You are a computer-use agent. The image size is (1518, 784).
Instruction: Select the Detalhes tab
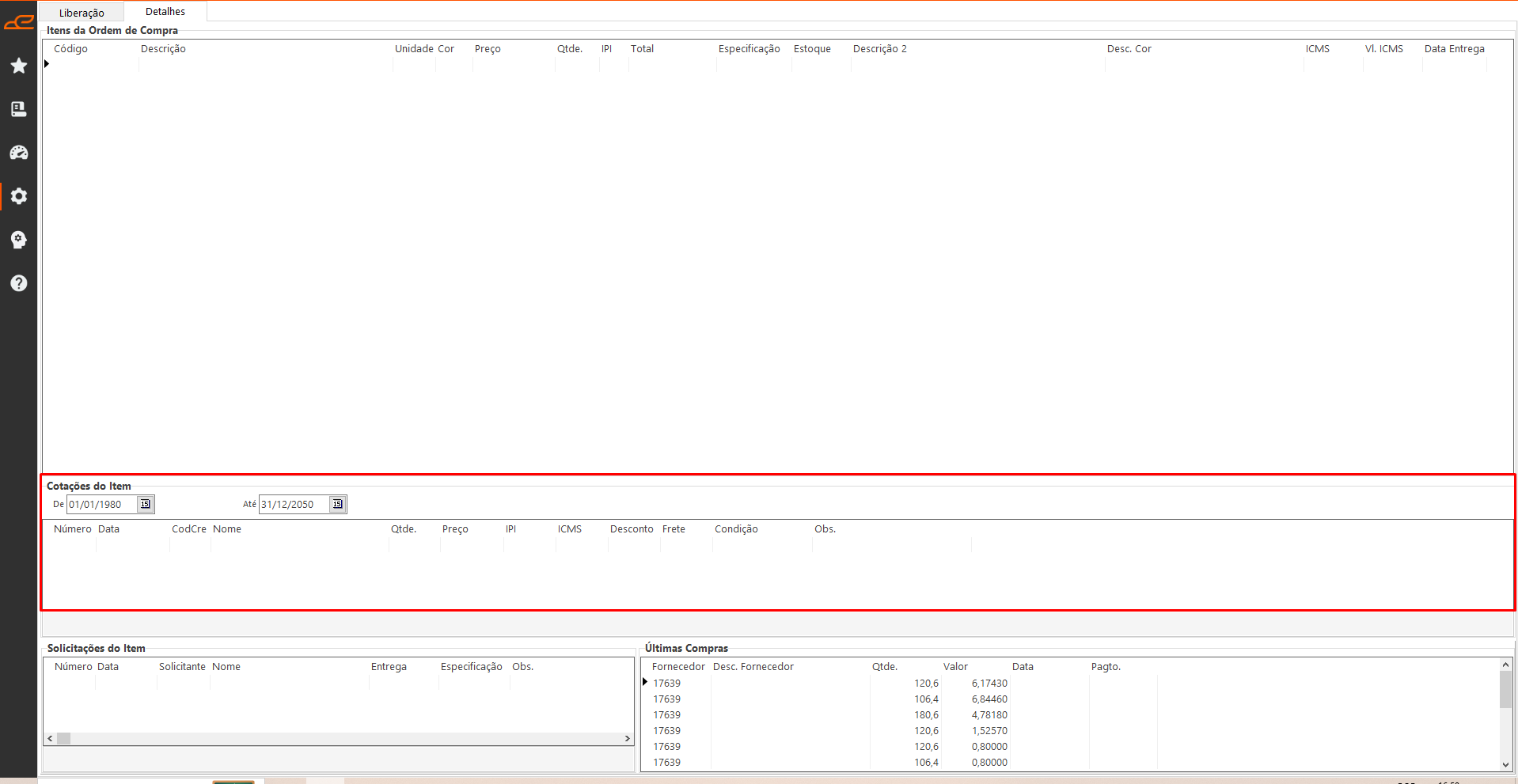165,12
